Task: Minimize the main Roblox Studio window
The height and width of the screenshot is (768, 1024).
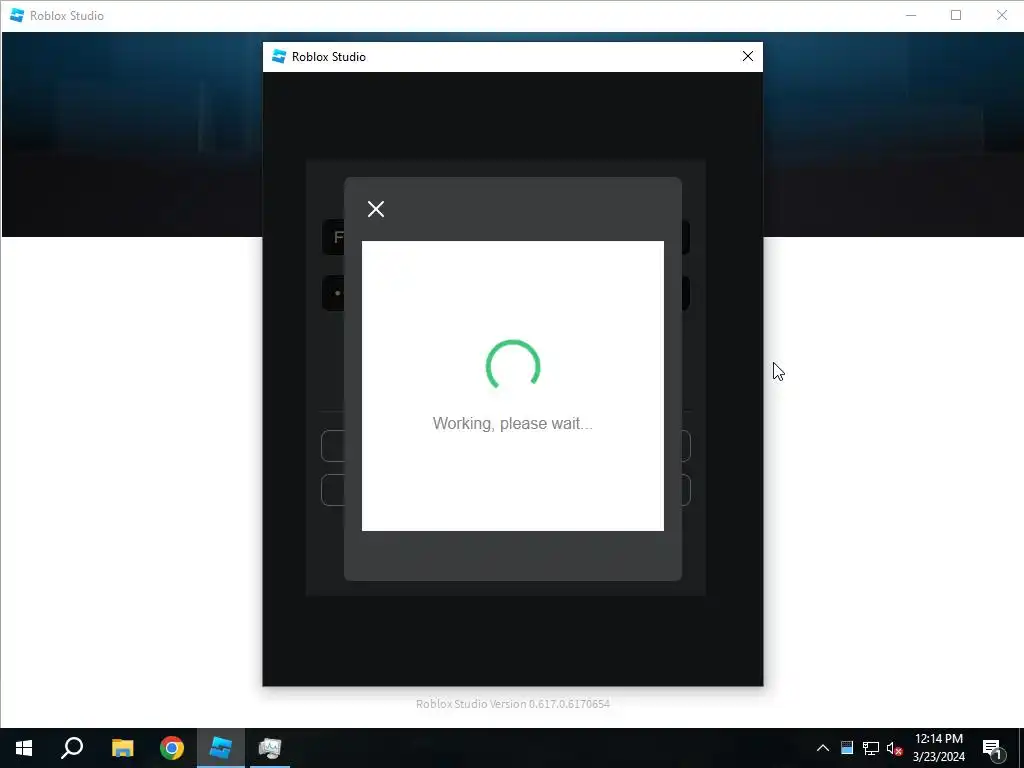Action: 911,15
